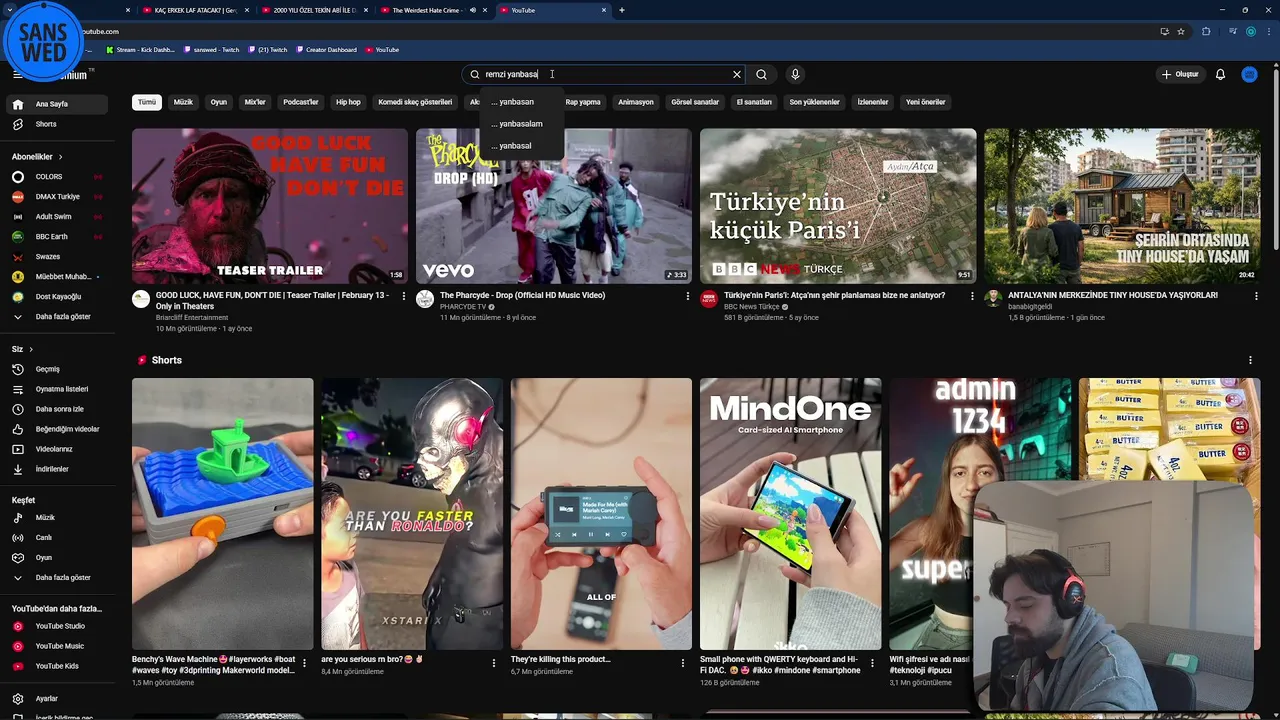The image size is (1280, 720).
Task: Open a new browser tab
Action: [622, 10]
